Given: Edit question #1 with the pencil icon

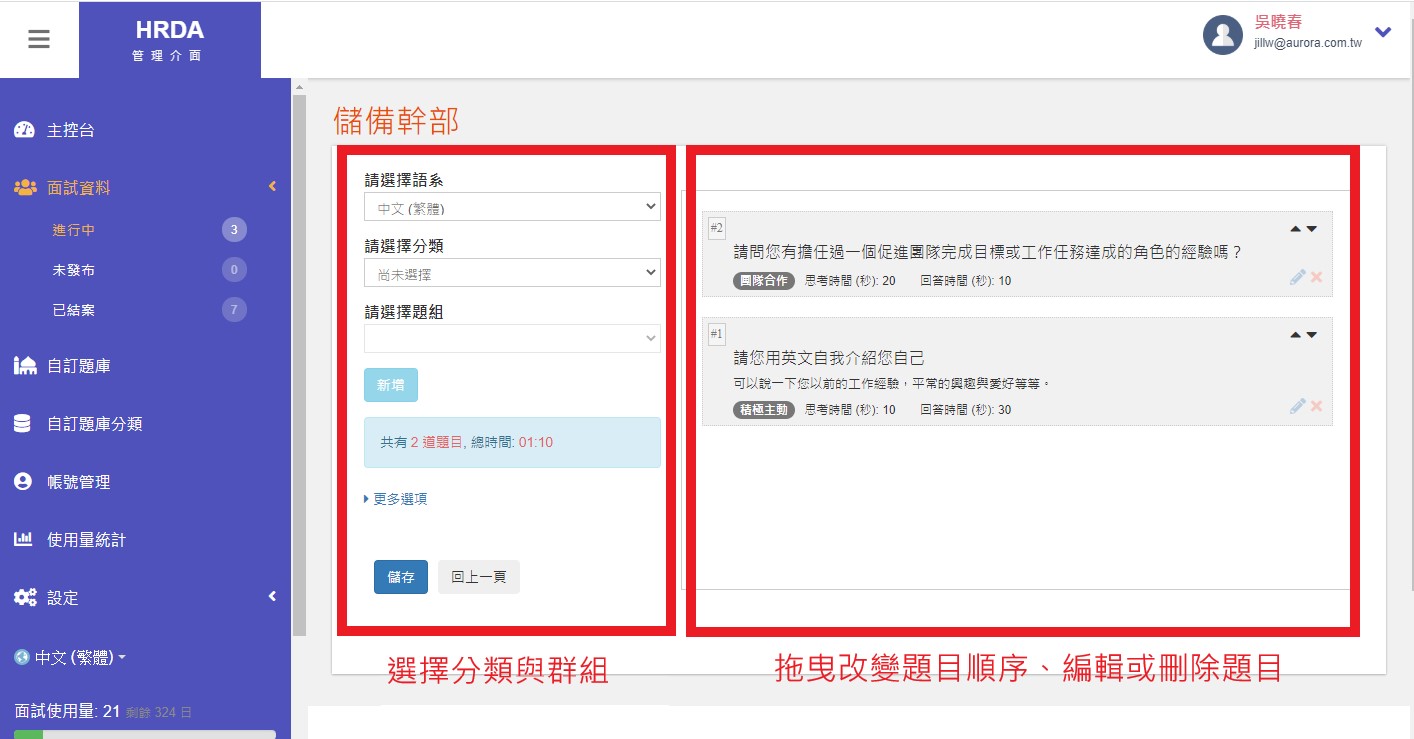Looking at the screenshot, I should [x=1298, y=406].
